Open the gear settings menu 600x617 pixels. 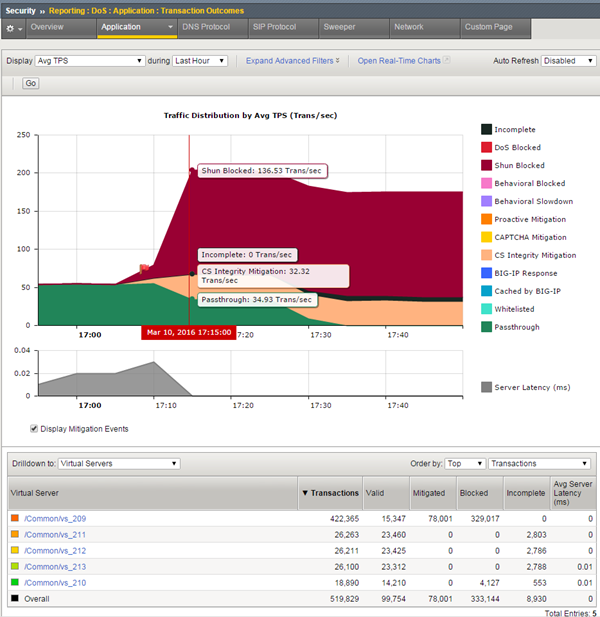[11, 28]
